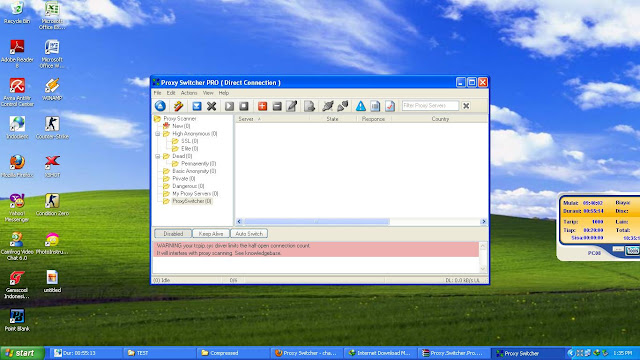Click the clear filter X button
Screen dimensions: 640x360
[x=466, y=106]
